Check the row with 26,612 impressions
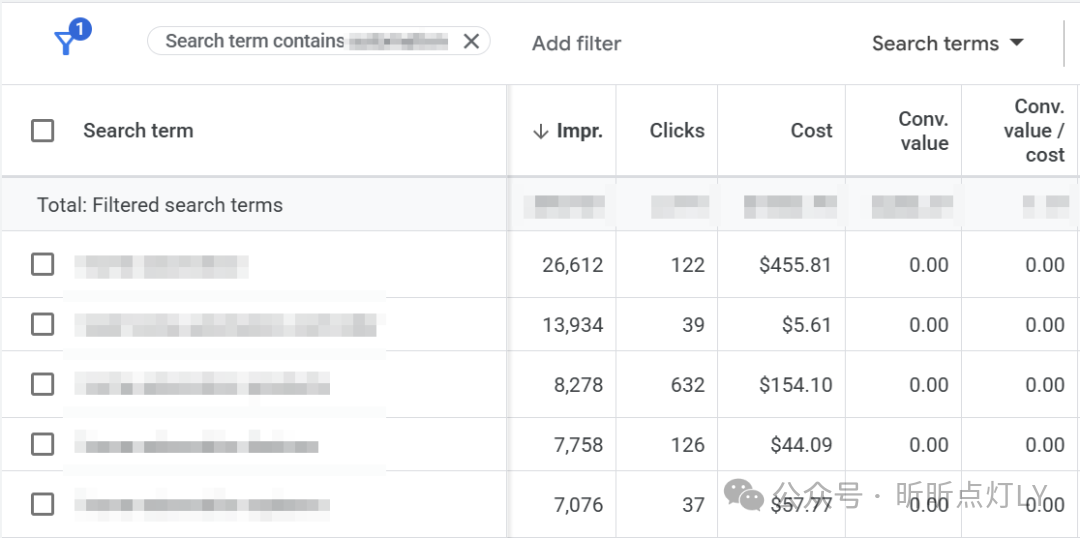1080x538 pixels. 42,265
